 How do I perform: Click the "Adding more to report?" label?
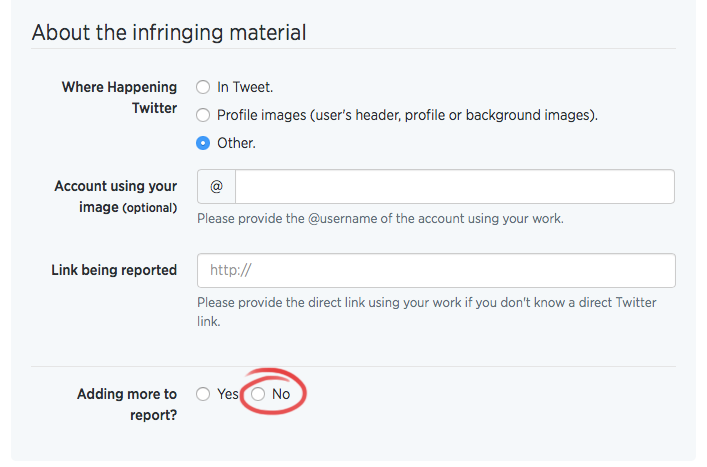coord(127,404)
